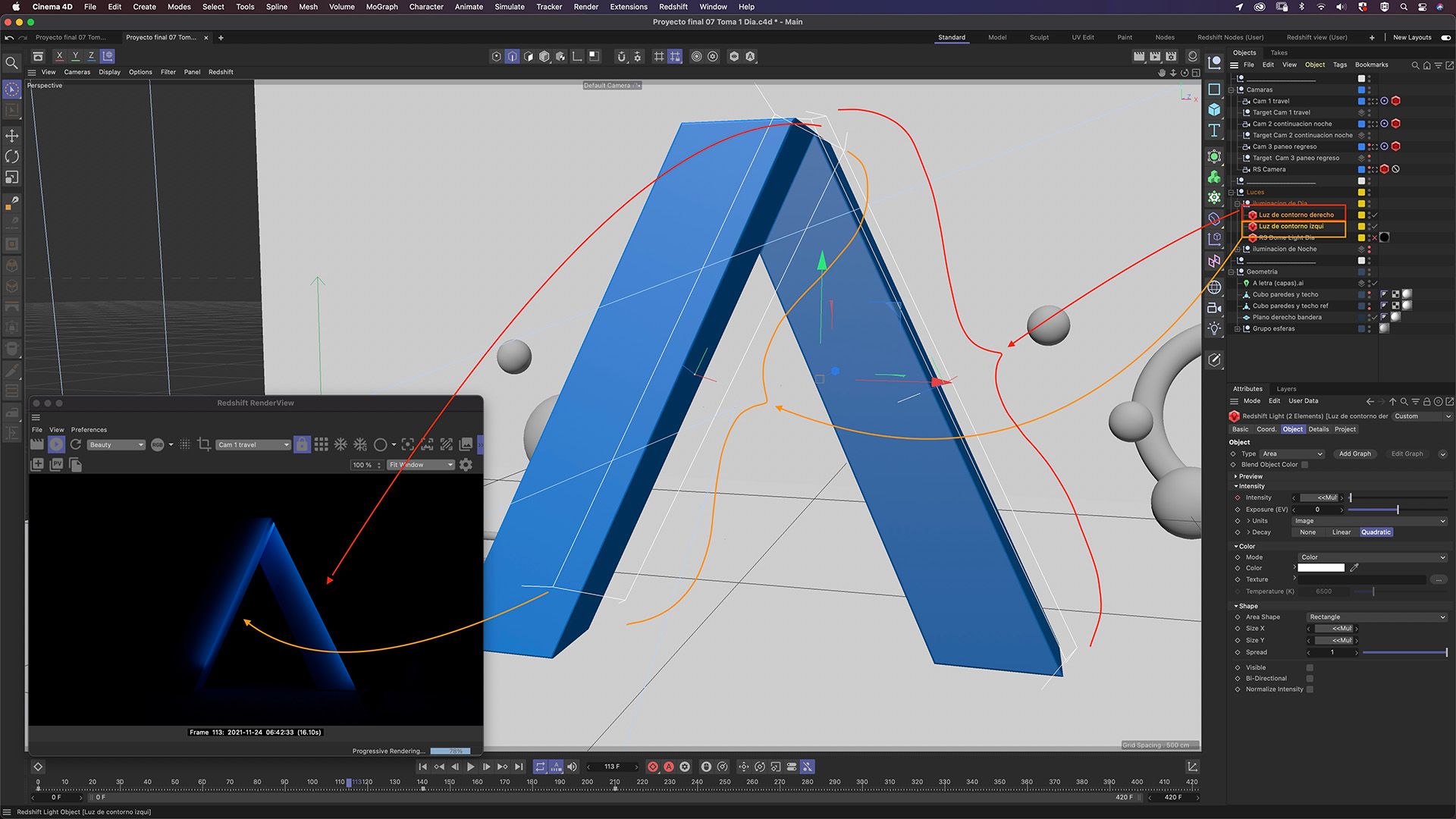The width and height of the screenshot is (1456, 819).
Task: Click the Add Graph button
Action: pos(1354,454)
